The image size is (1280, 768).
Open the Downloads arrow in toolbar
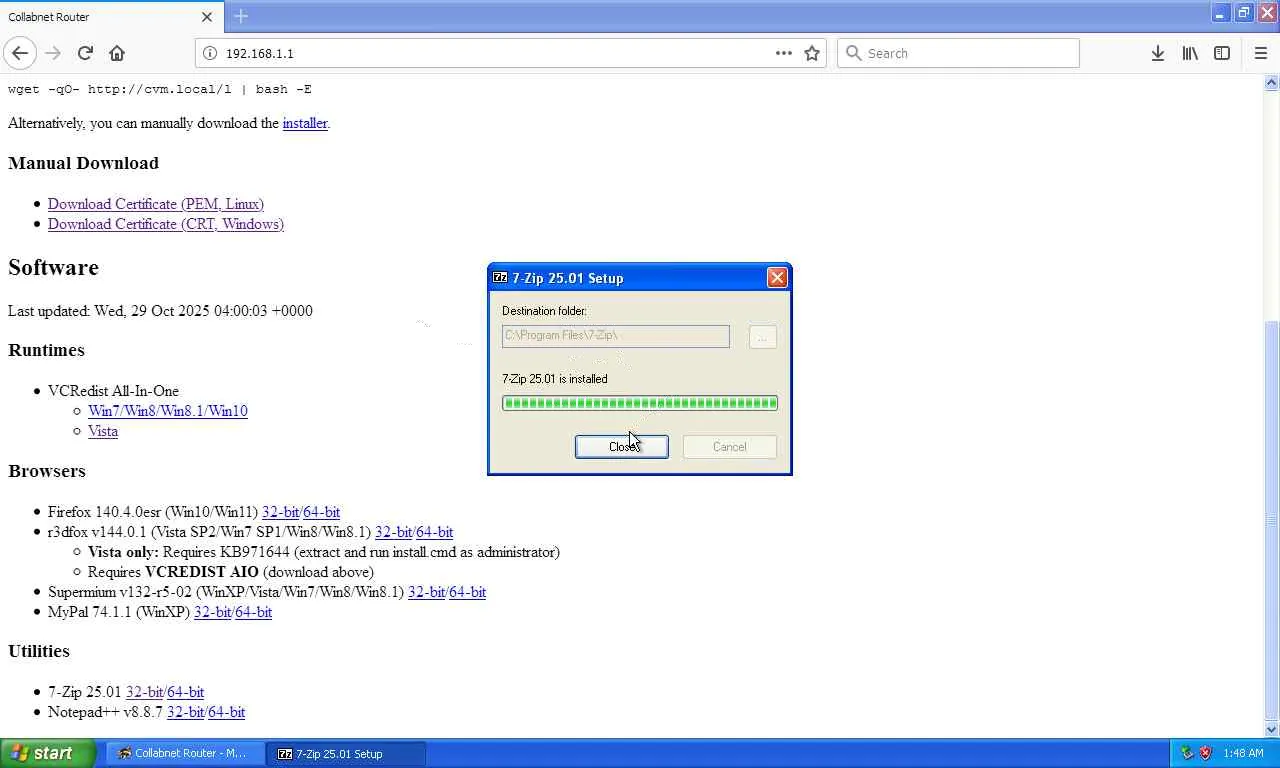(x=1157, y=53)
